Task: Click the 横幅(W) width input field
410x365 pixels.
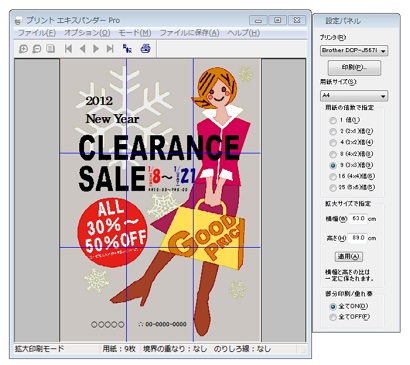Action: 358,219
